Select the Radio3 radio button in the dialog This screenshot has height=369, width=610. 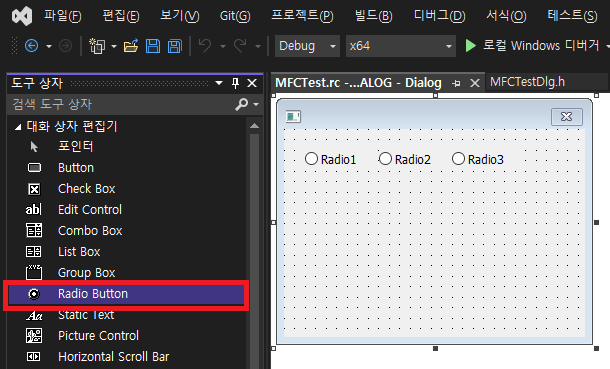pos(478,159)
